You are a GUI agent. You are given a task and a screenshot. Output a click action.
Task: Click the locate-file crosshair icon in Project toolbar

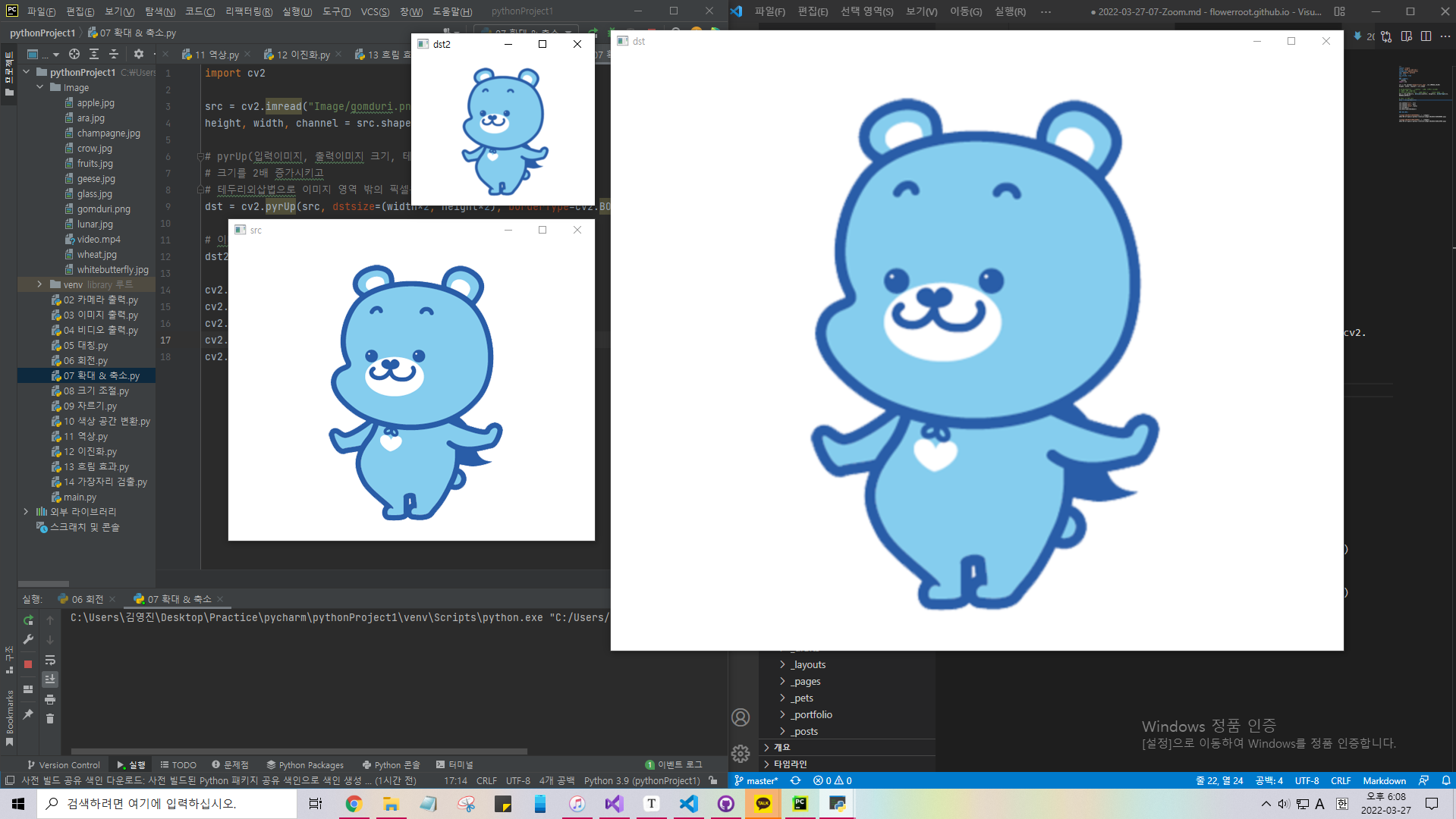point(74,54)
